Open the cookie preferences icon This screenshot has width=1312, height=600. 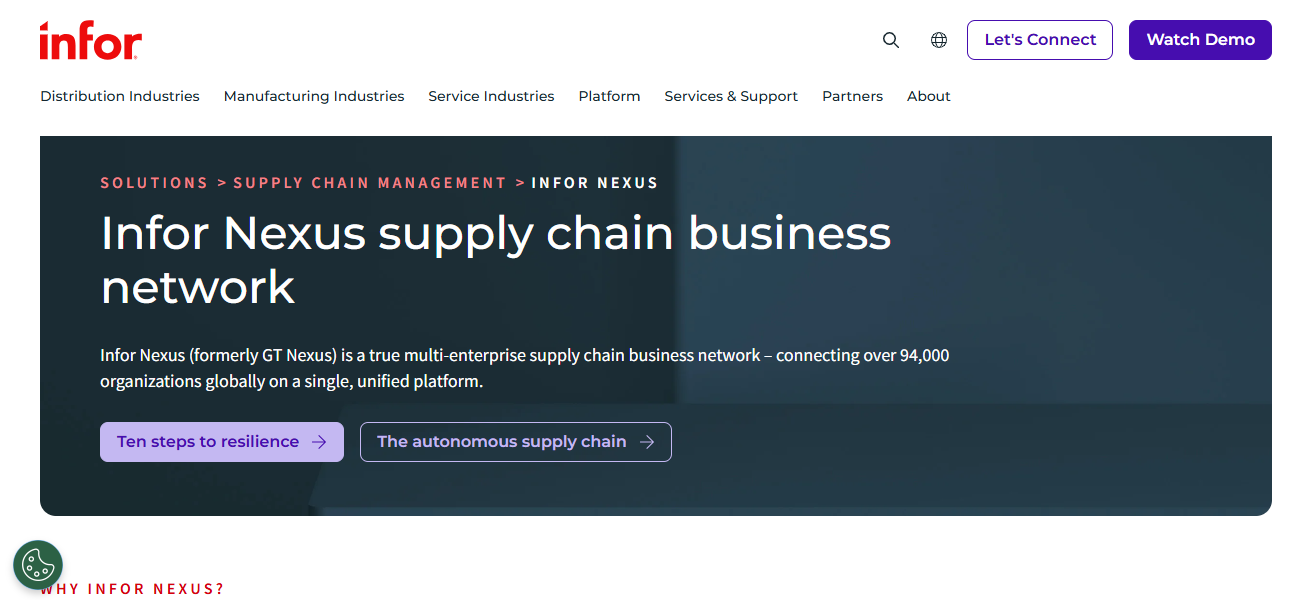pyautogui.click(x=38, y=565)
